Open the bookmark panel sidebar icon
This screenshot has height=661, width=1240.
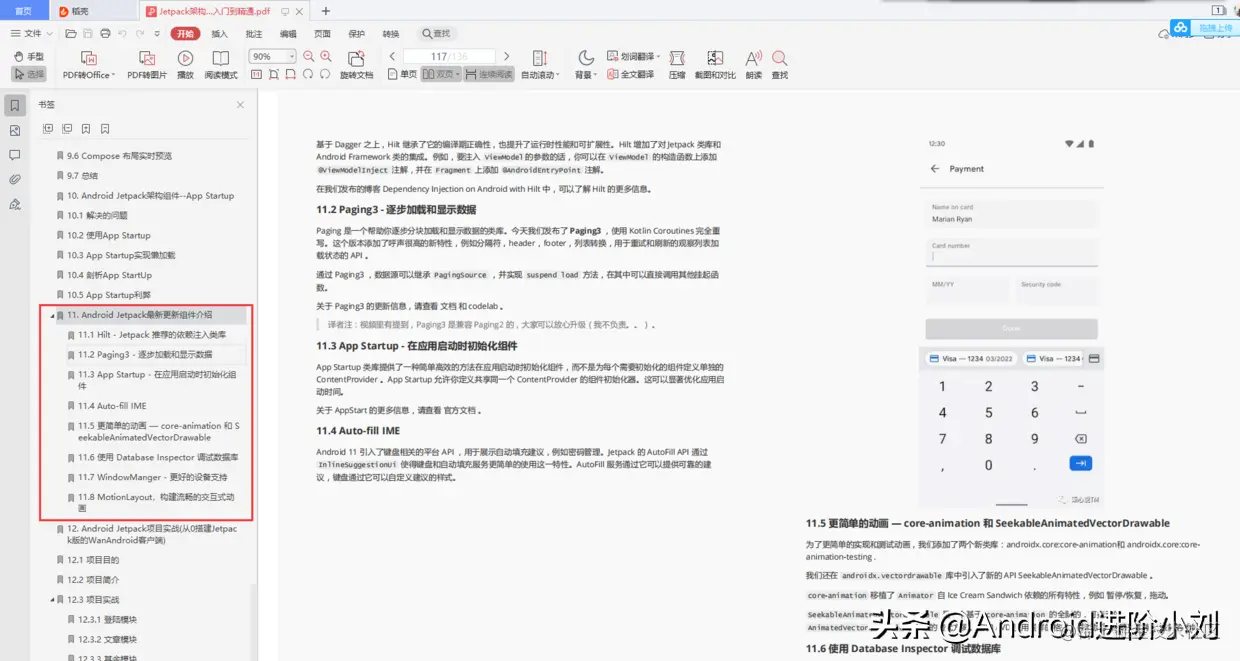pyautogui.click(x=14, y=105)
